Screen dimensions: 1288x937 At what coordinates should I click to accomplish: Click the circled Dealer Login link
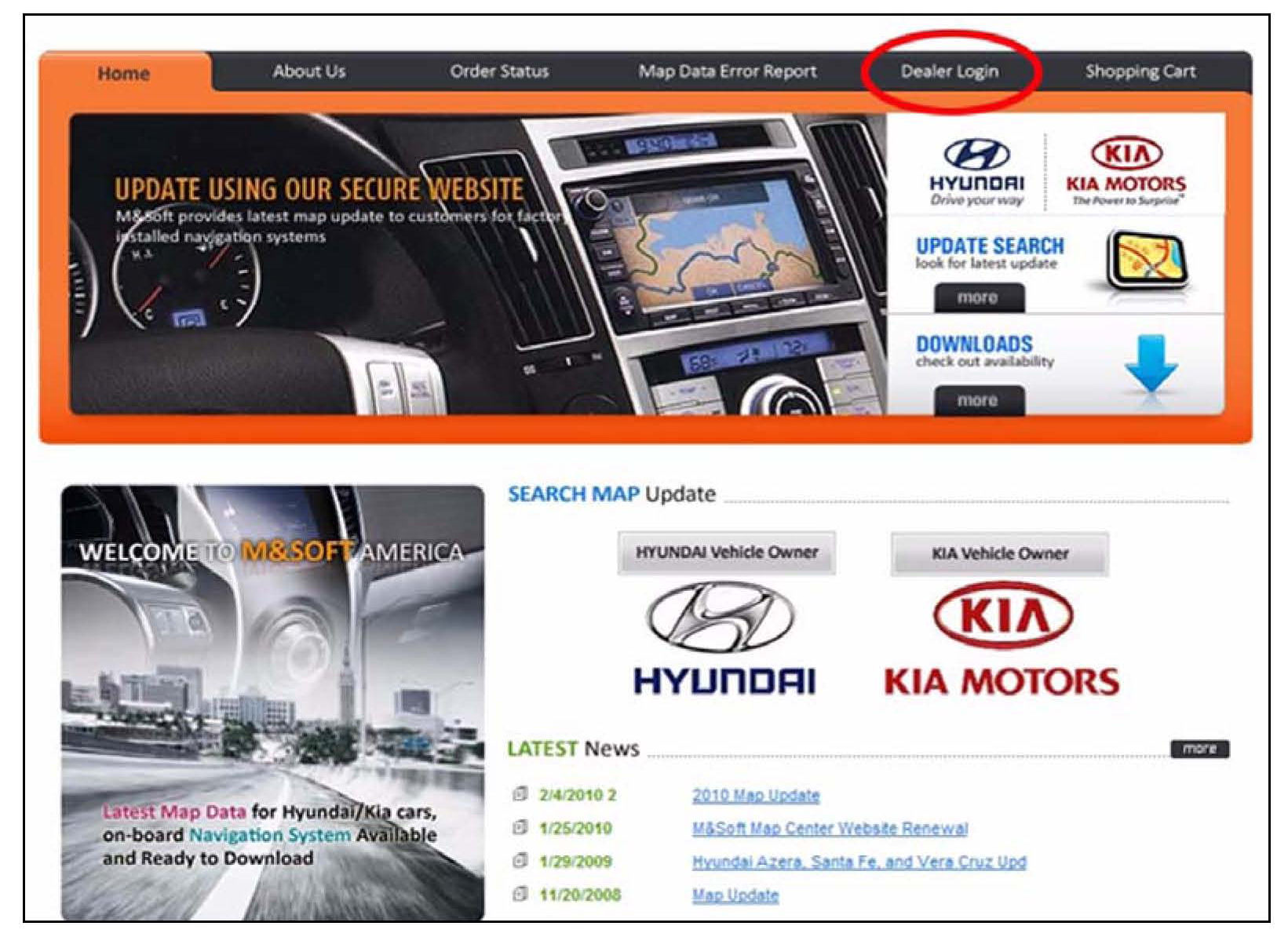[949, 71]
